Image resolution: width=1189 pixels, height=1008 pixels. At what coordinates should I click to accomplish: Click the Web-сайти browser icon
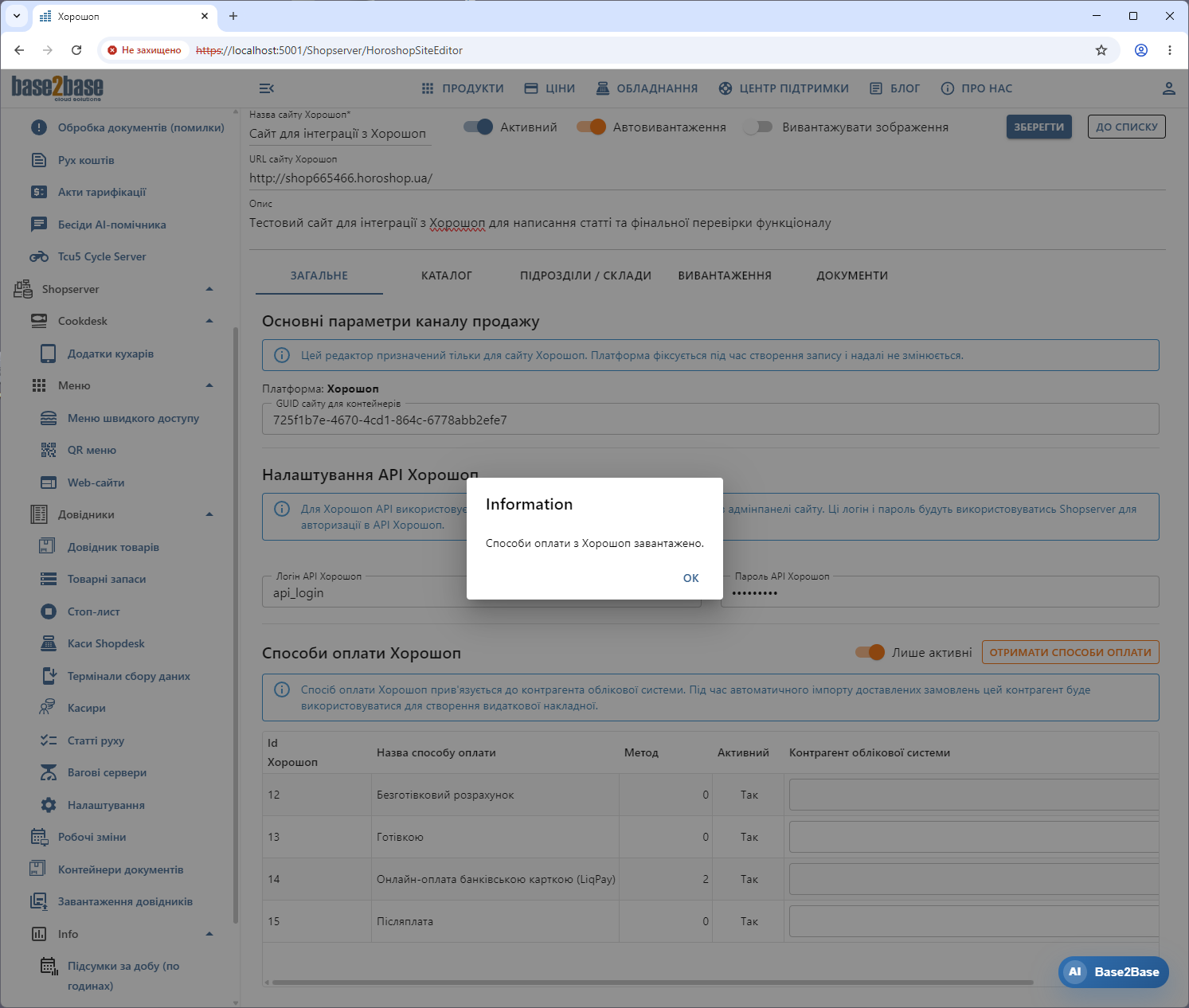pos(49,483)
